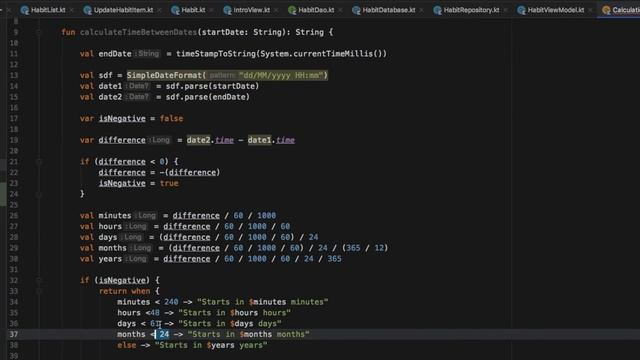The image size is (640, 360).
Task: Click the ':Long' inlay hint beside difference on line 19
Action: pyautogui.click(x=159, y=140)
